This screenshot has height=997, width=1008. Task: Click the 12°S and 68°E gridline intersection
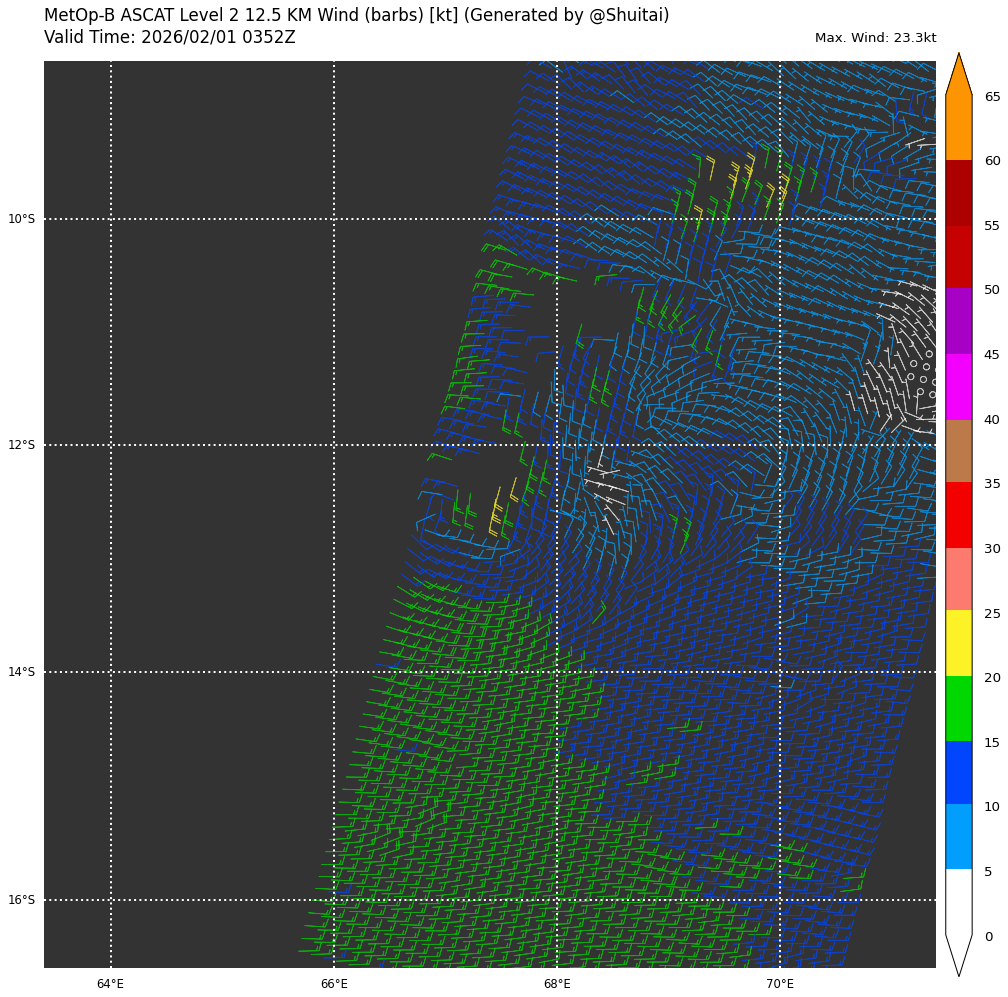[x=557, y=445]
